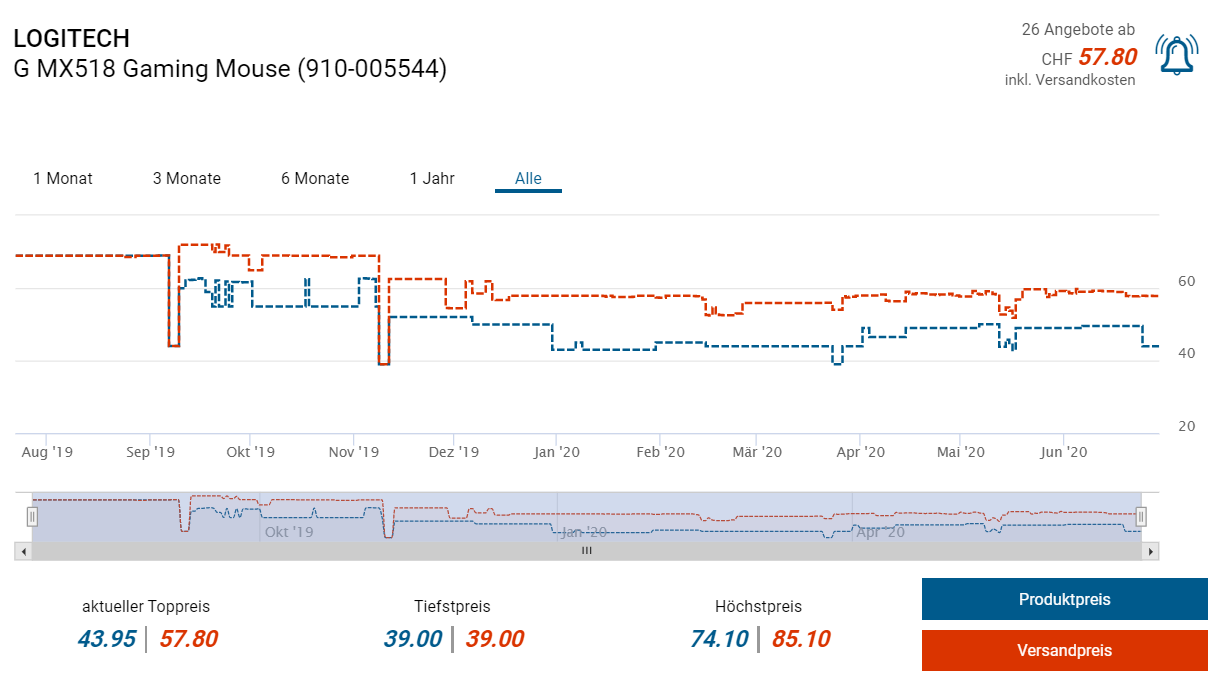Click the scrollbar right arrow
The height and width of the screenshot is (680, 1214).
[1151, 551]
